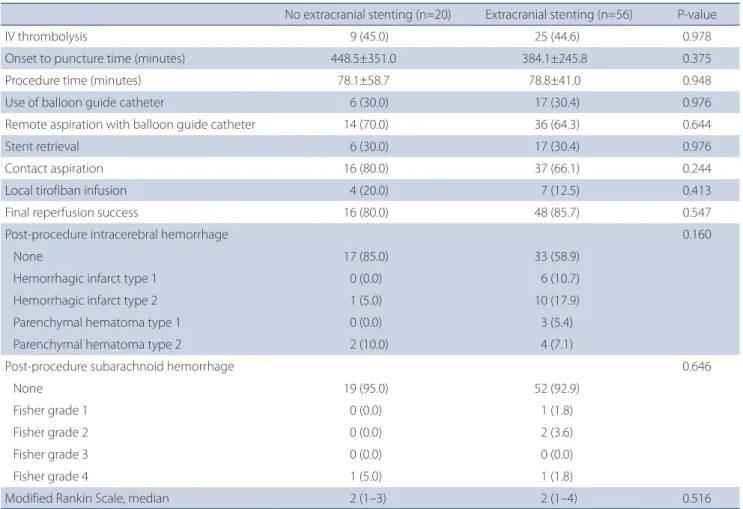Click the value 3 (5.4)
This screenshot has height=509, width=743.
557,323
